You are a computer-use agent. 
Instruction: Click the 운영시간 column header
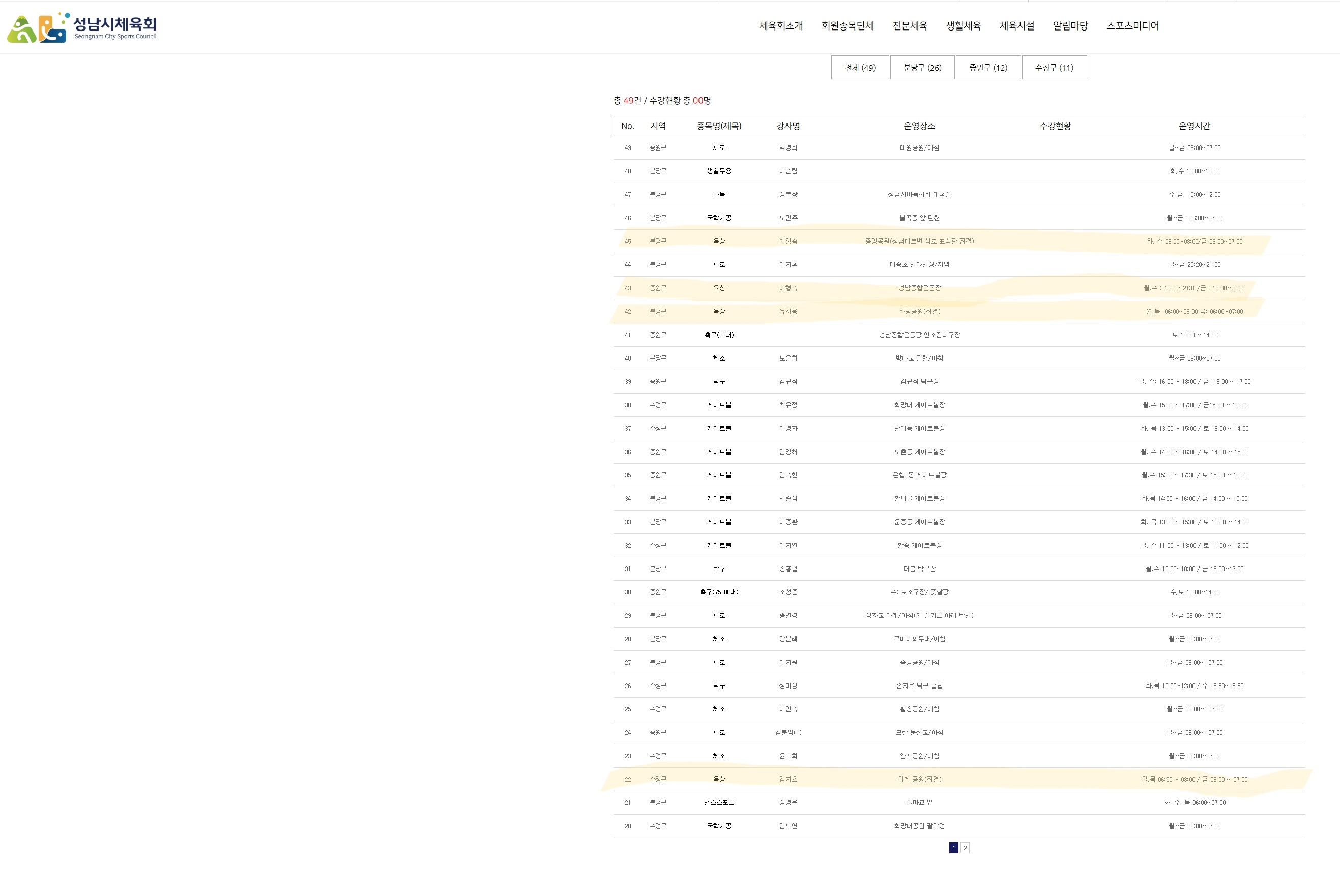pos(1194,126)
